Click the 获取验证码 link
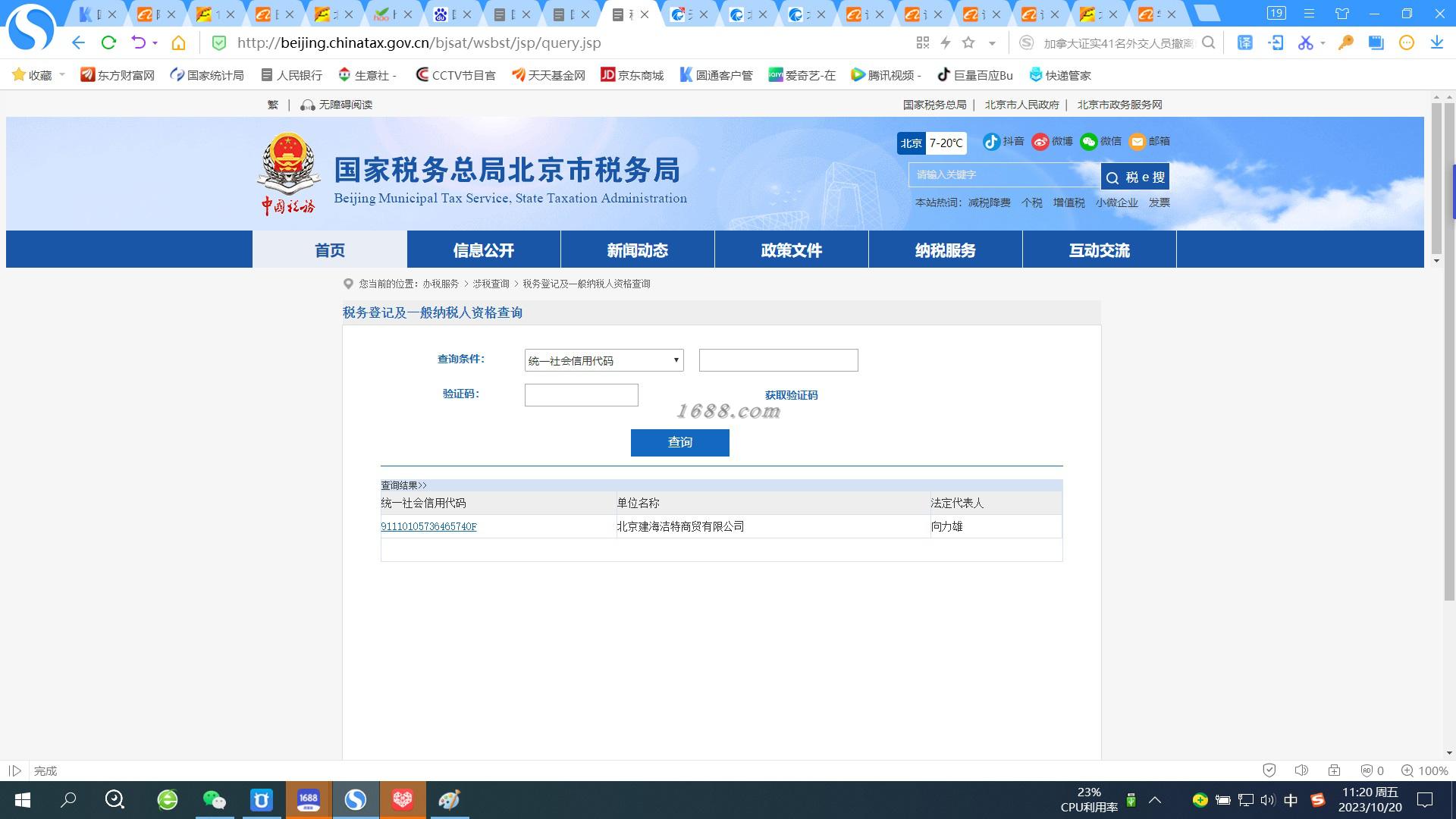Image resolution: width=1456 pixels, height=819 pixels. (791, 395)
